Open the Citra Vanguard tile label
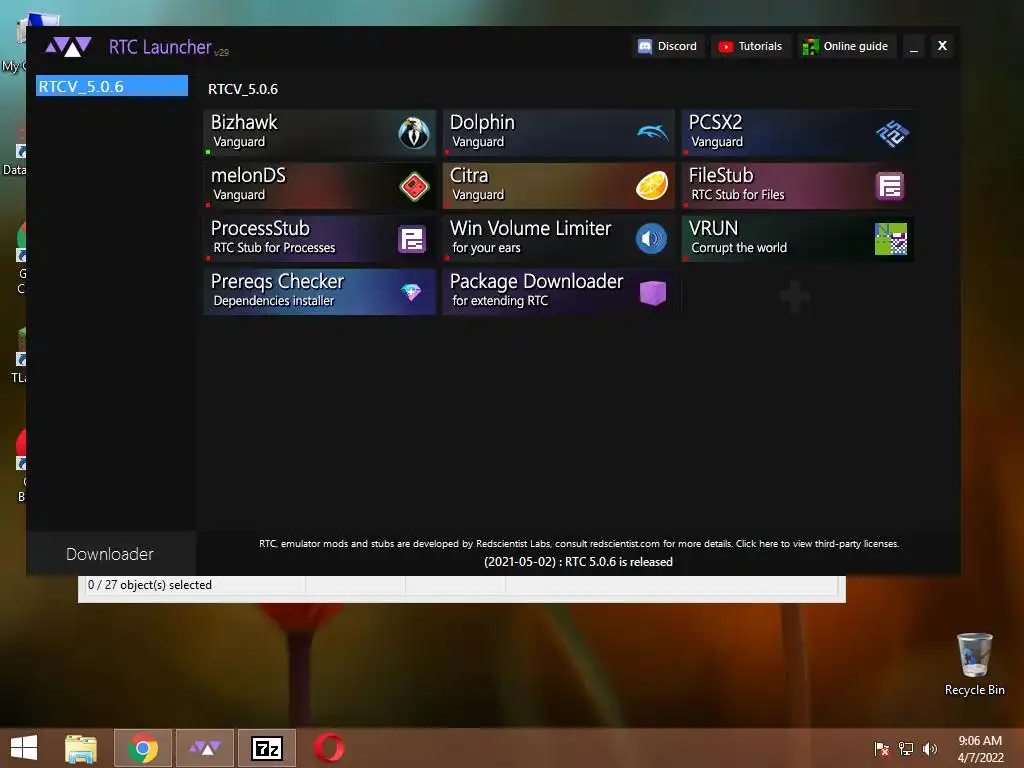1024x768 pixels. click(x=477, y=184)
